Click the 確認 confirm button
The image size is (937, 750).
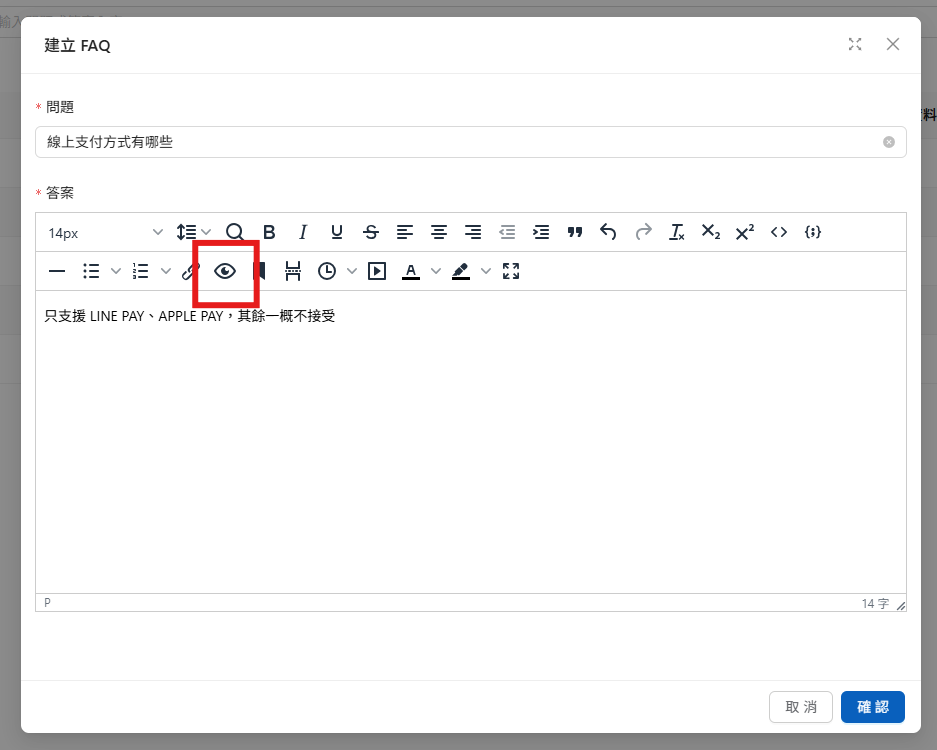pos(873,706)
